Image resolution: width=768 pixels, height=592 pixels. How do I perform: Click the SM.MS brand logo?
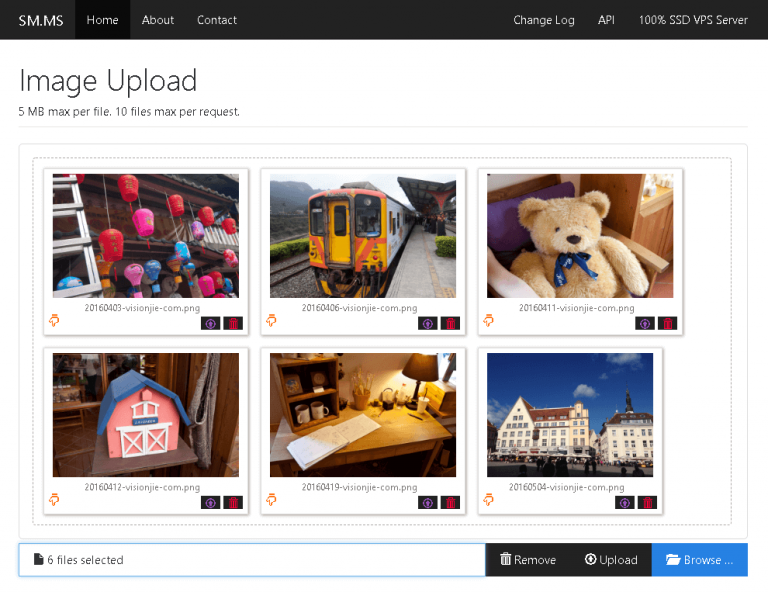[41, 20]
